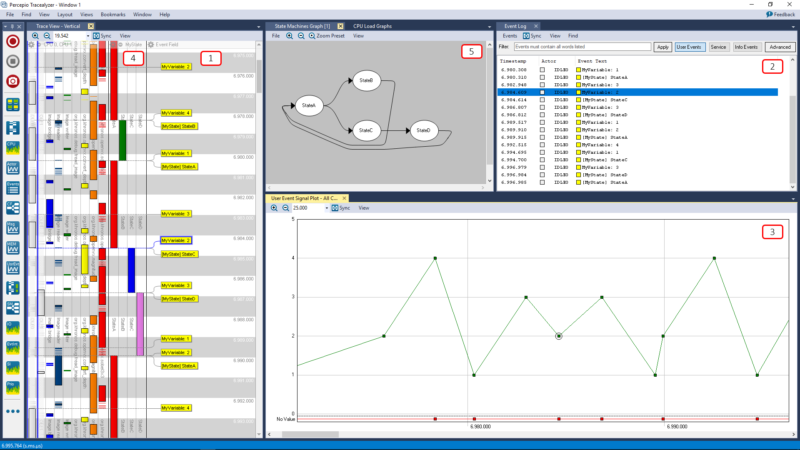
Task: Toggle Sync in the Trace View toolbar
Action: coord(100,36)
